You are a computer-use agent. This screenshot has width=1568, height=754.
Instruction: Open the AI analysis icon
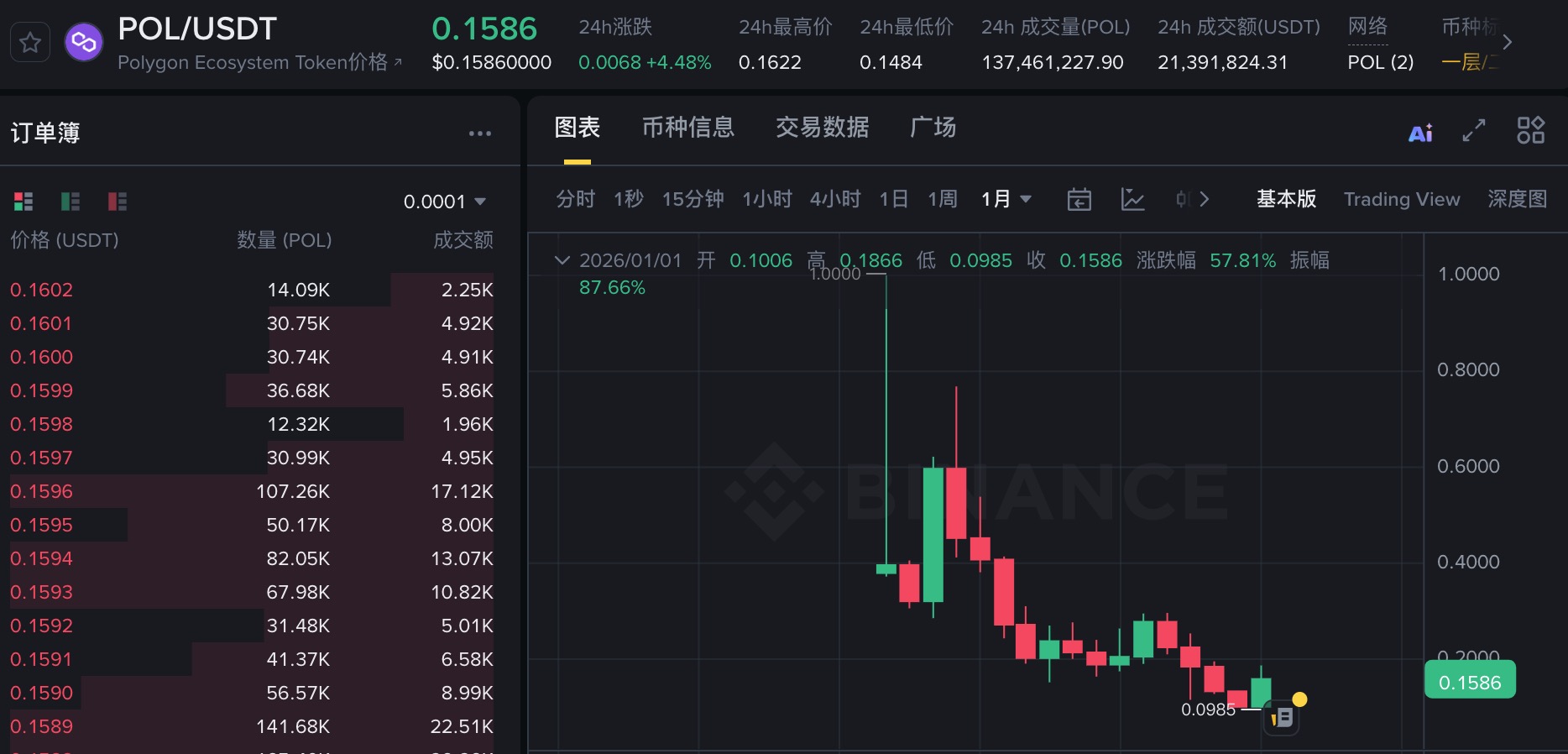[1420, 133]
